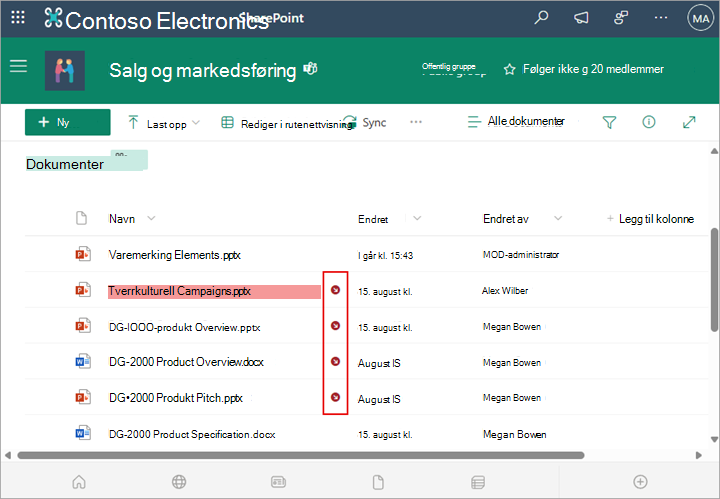Click PowerPoint icon for DG-2000 Produkt Pitch
Image resolution: width=720 pixels, height=499 pixels.
point(83,397)
